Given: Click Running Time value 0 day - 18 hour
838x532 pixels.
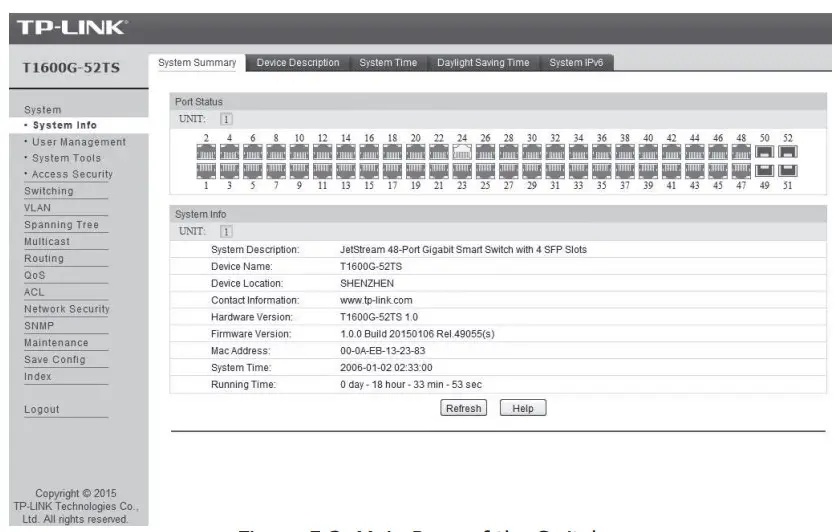Looking at the screenshot, I should coord(410,384).
